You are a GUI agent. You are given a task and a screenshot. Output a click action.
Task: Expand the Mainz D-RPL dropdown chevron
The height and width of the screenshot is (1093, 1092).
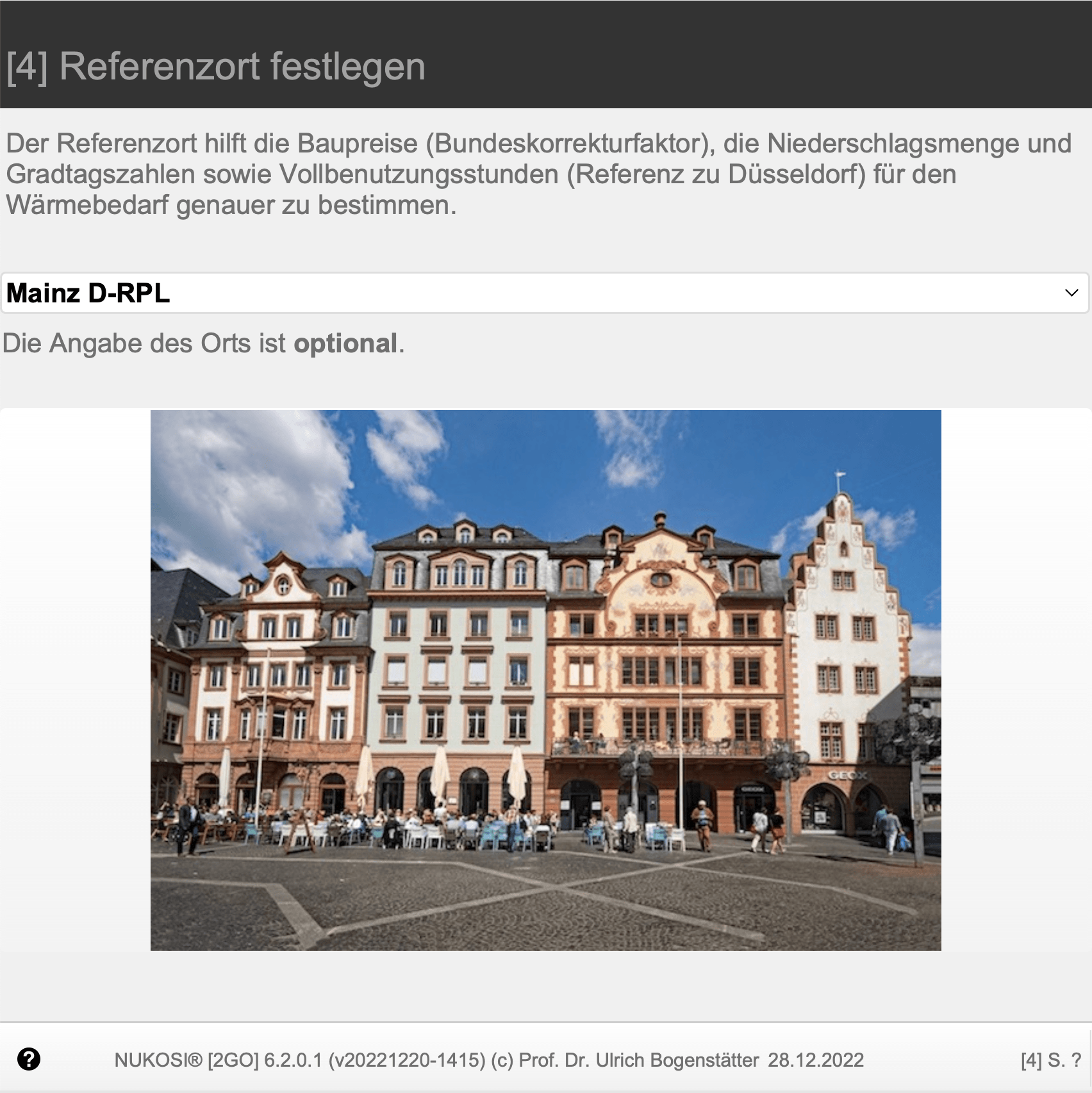(x=1071, y=293)
